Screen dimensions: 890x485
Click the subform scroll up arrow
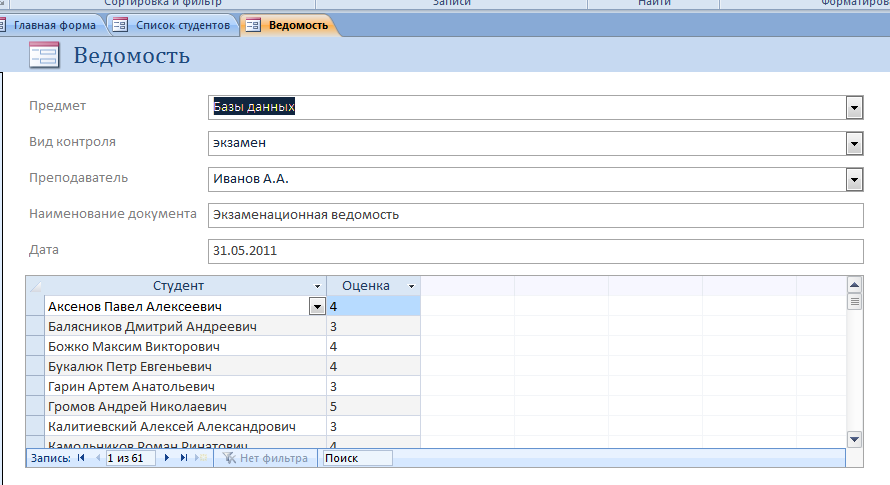(x=854, y=285)
